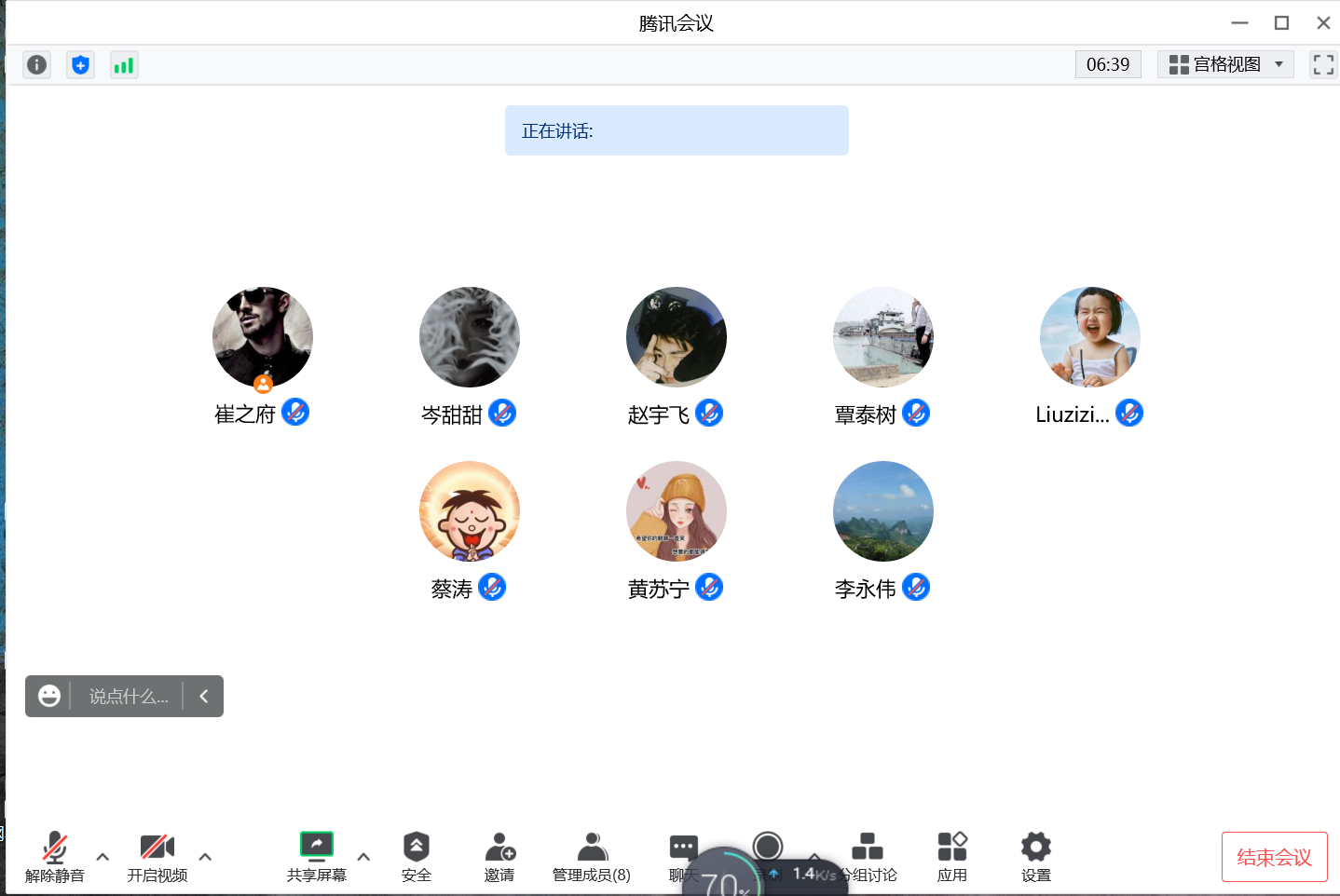Toggle 解除静音 unmute microphone
The image size is (1340, 896).
[55, 855]
